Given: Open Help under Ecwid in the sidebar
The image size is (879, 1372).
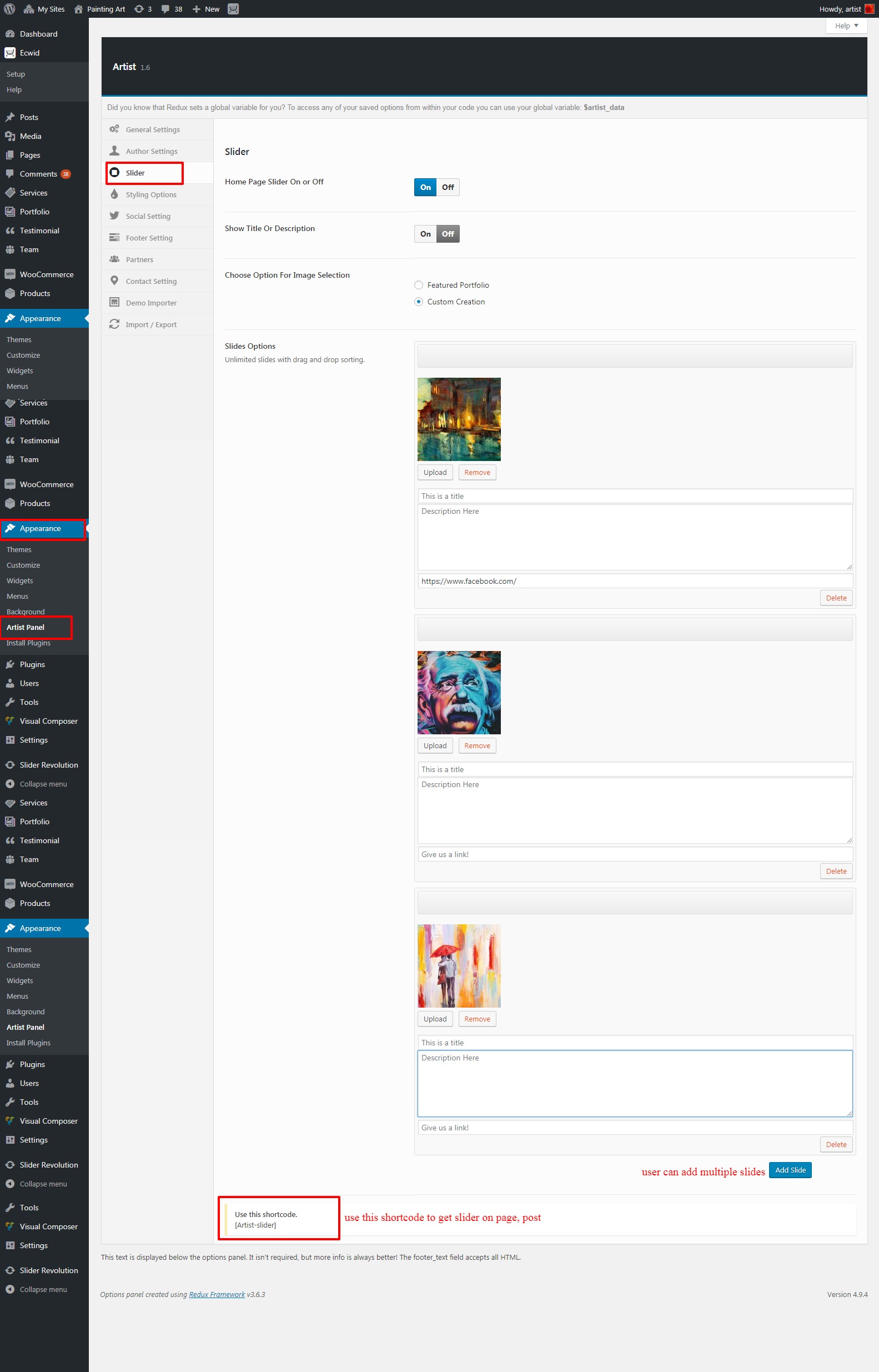Looking at the screenshot, I should pyautogui.click(x=14, y=89).
